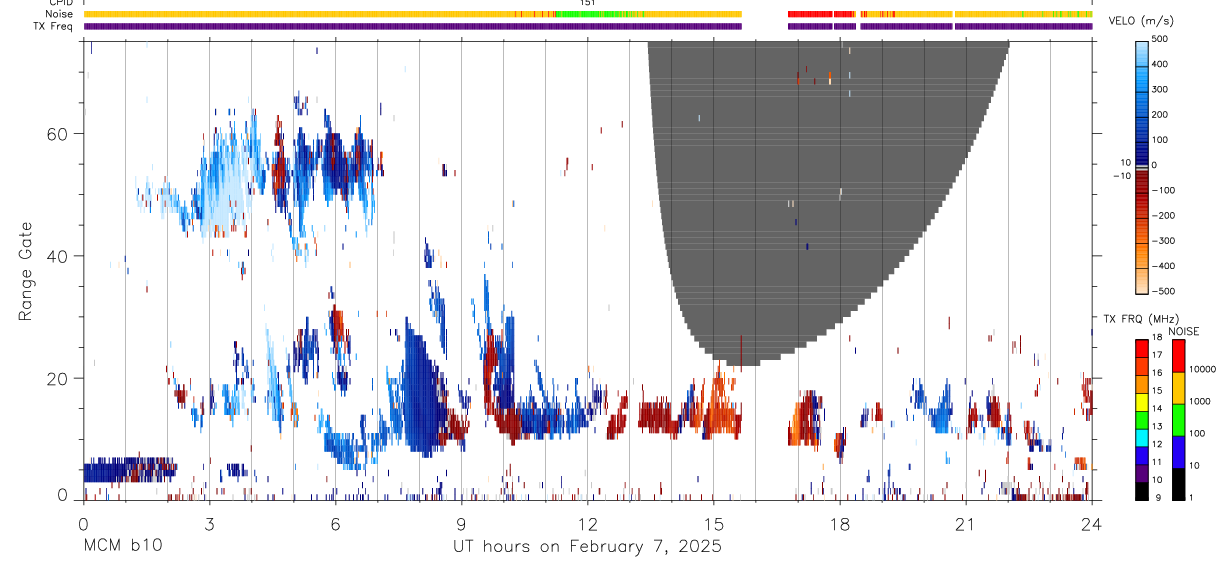The height and width of the screenshot is (567, 1228).
Task: Click the UT hours tick label 15
Action: click(713, 523)
